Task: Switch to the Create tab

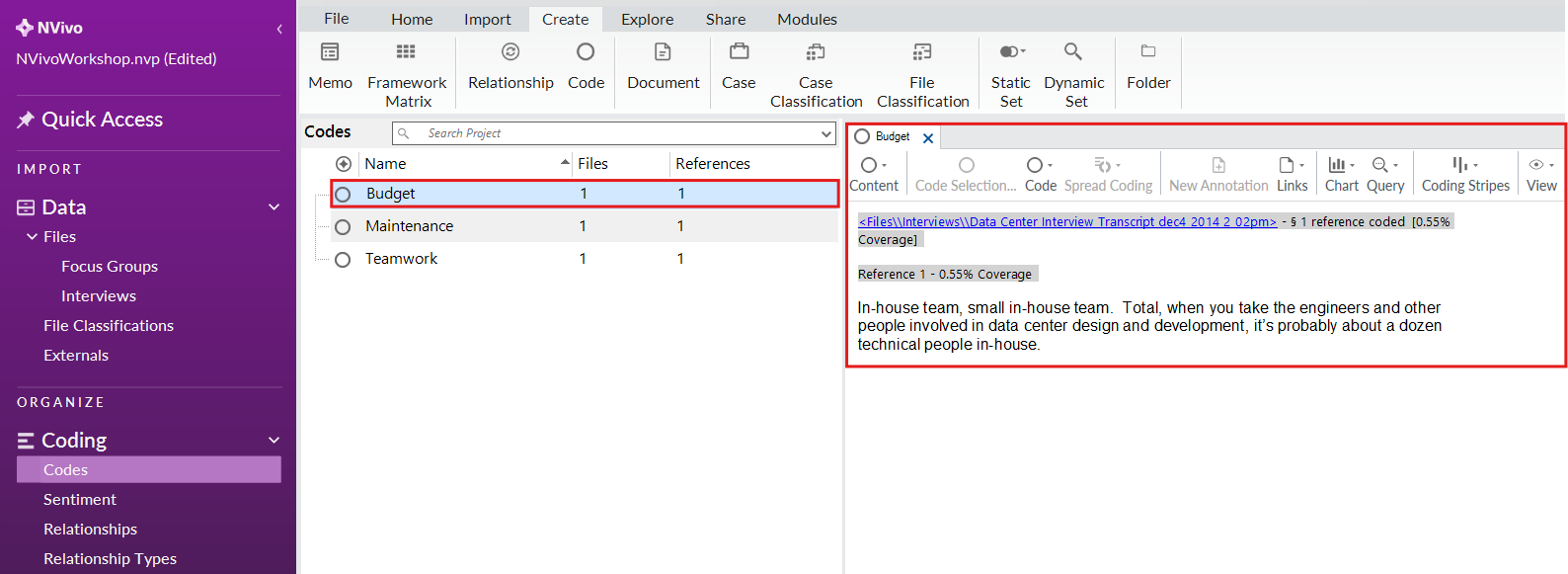Action: click(x=565, y=19)
